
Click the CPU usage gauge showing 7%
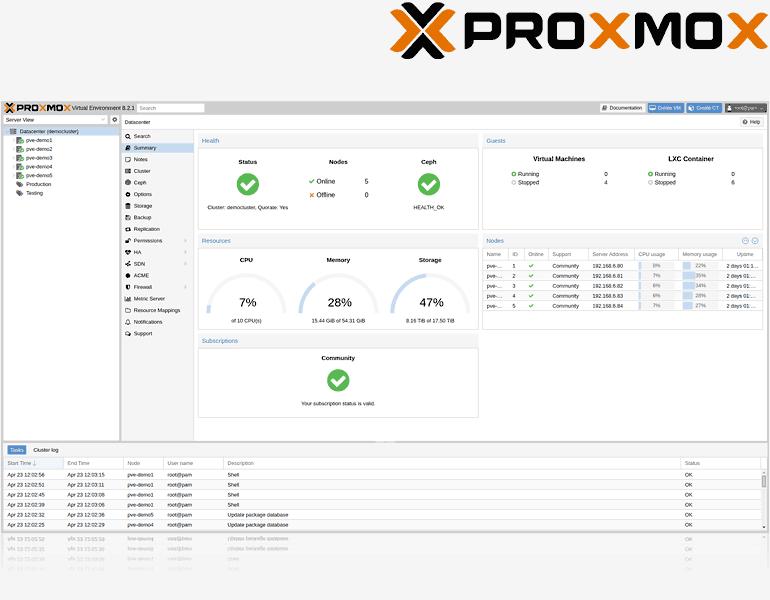click(x=247, y=295)
